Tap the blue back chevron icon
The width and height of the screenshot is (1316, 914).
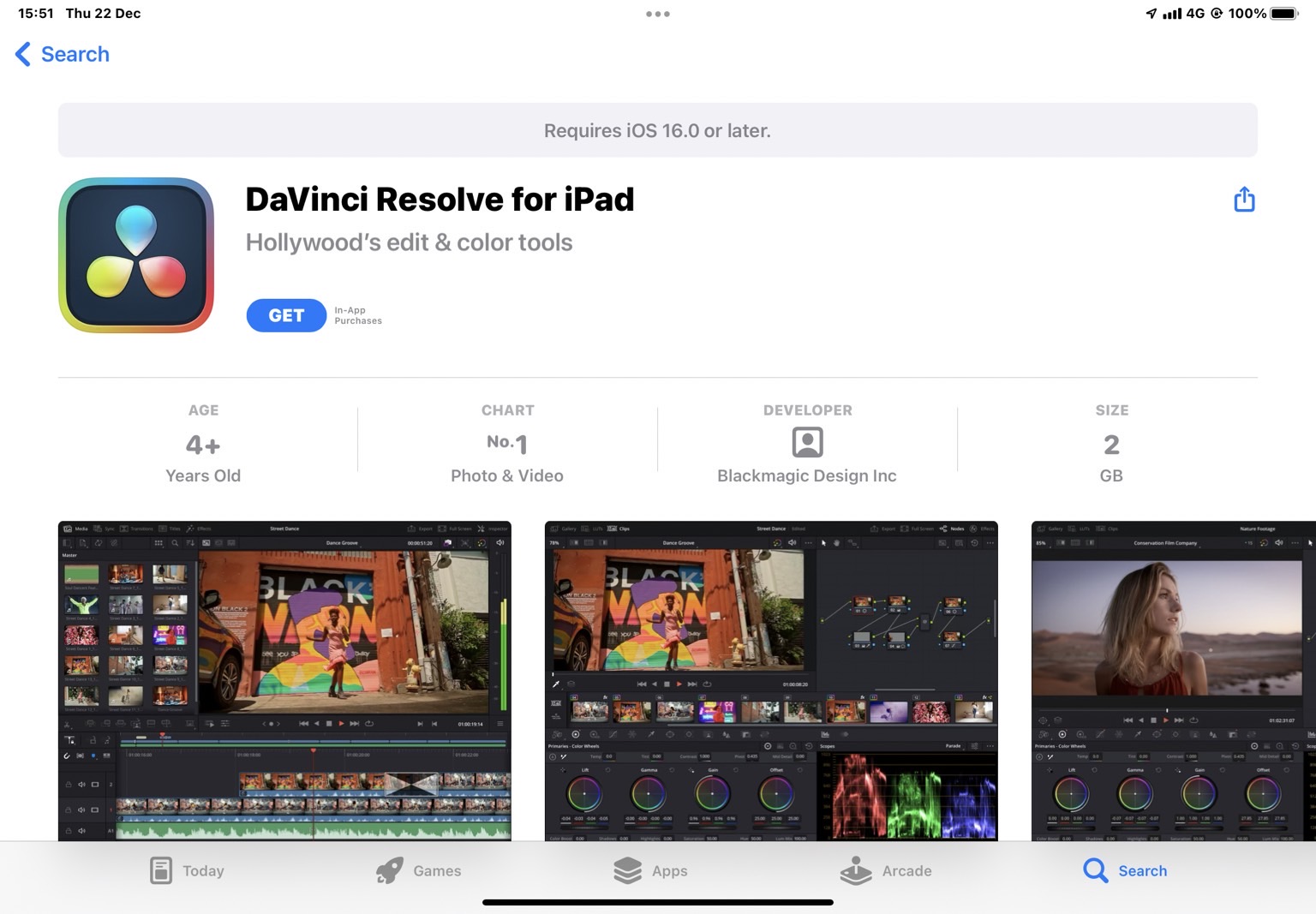pos(23,54)
